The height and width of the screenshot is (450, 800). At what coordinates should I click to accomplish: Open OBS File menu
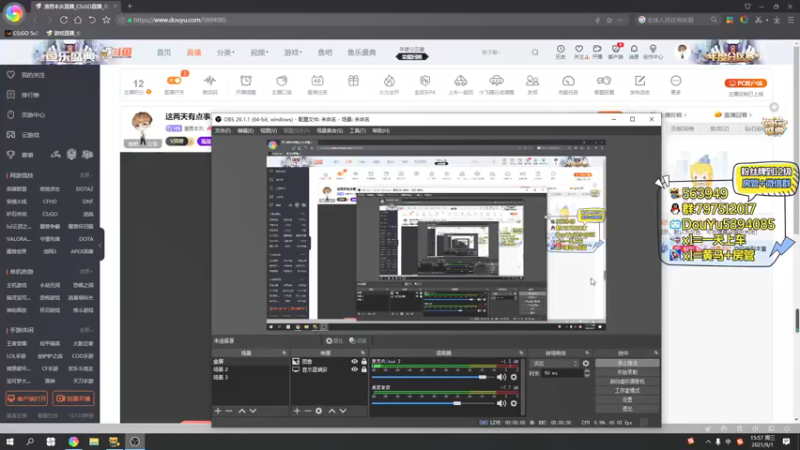coord(222,131)
